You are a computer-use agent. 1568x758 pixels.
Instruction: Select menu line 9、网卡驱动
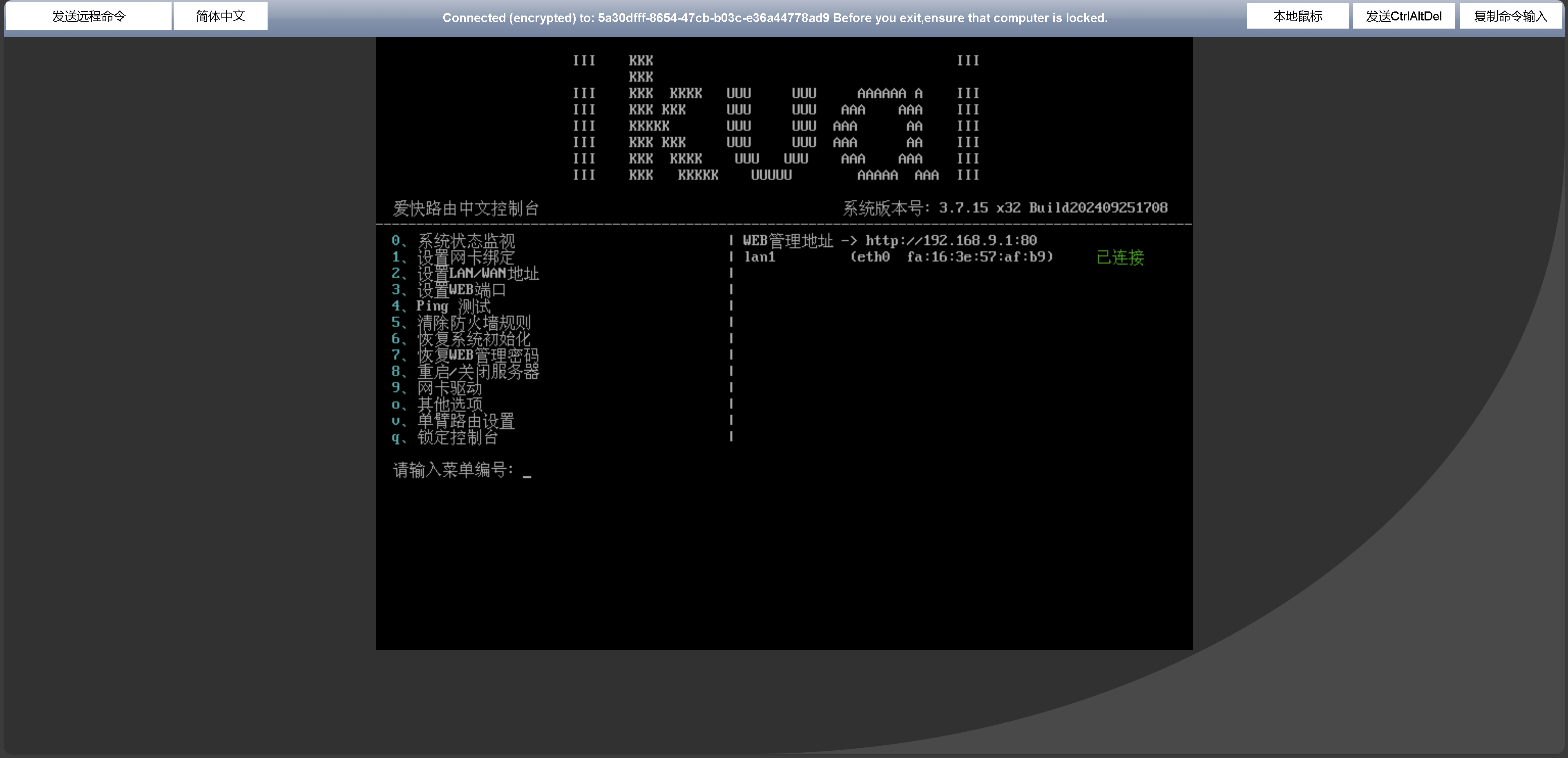[436, 389]
